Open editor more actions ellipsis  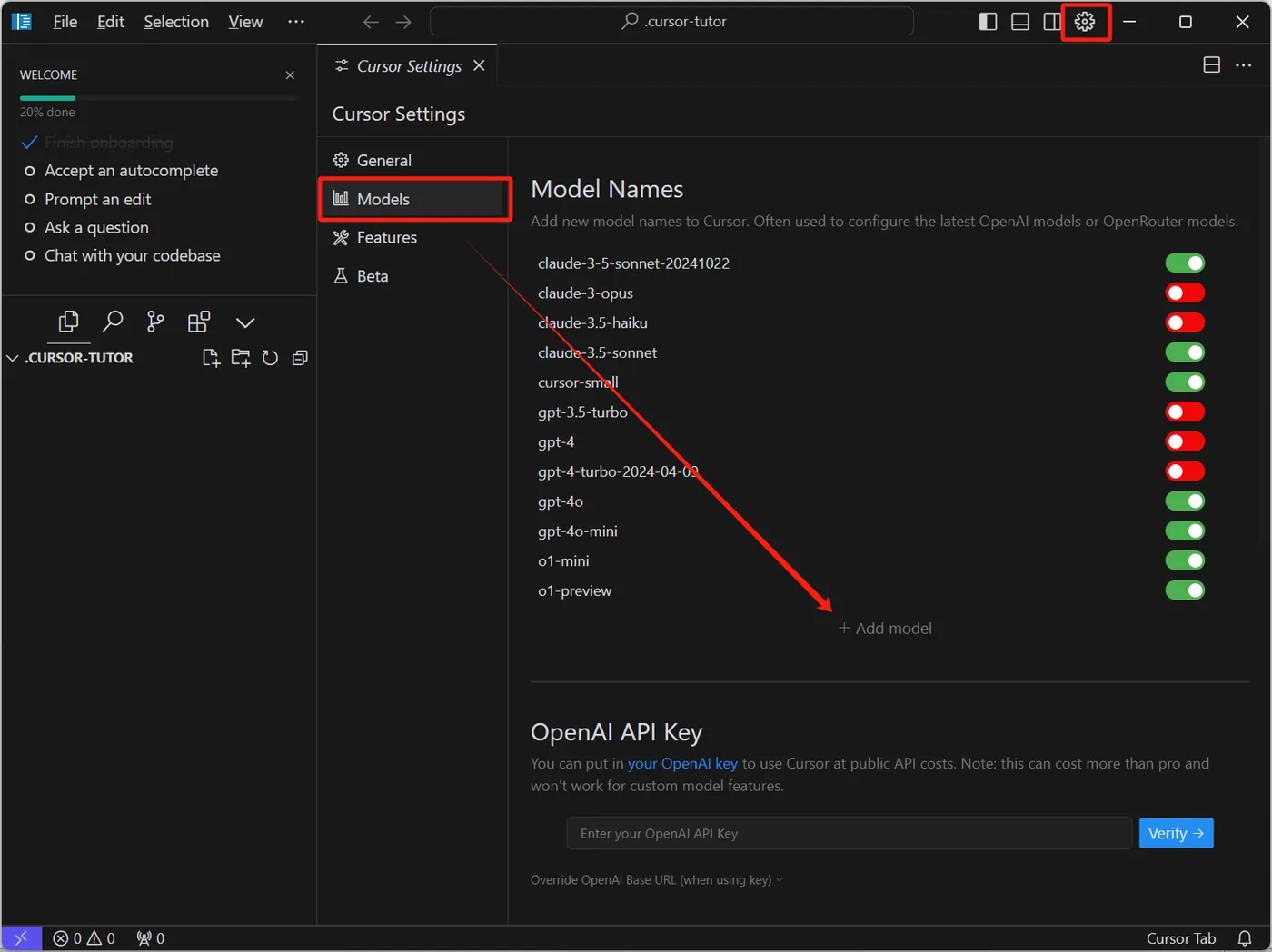1244,65
